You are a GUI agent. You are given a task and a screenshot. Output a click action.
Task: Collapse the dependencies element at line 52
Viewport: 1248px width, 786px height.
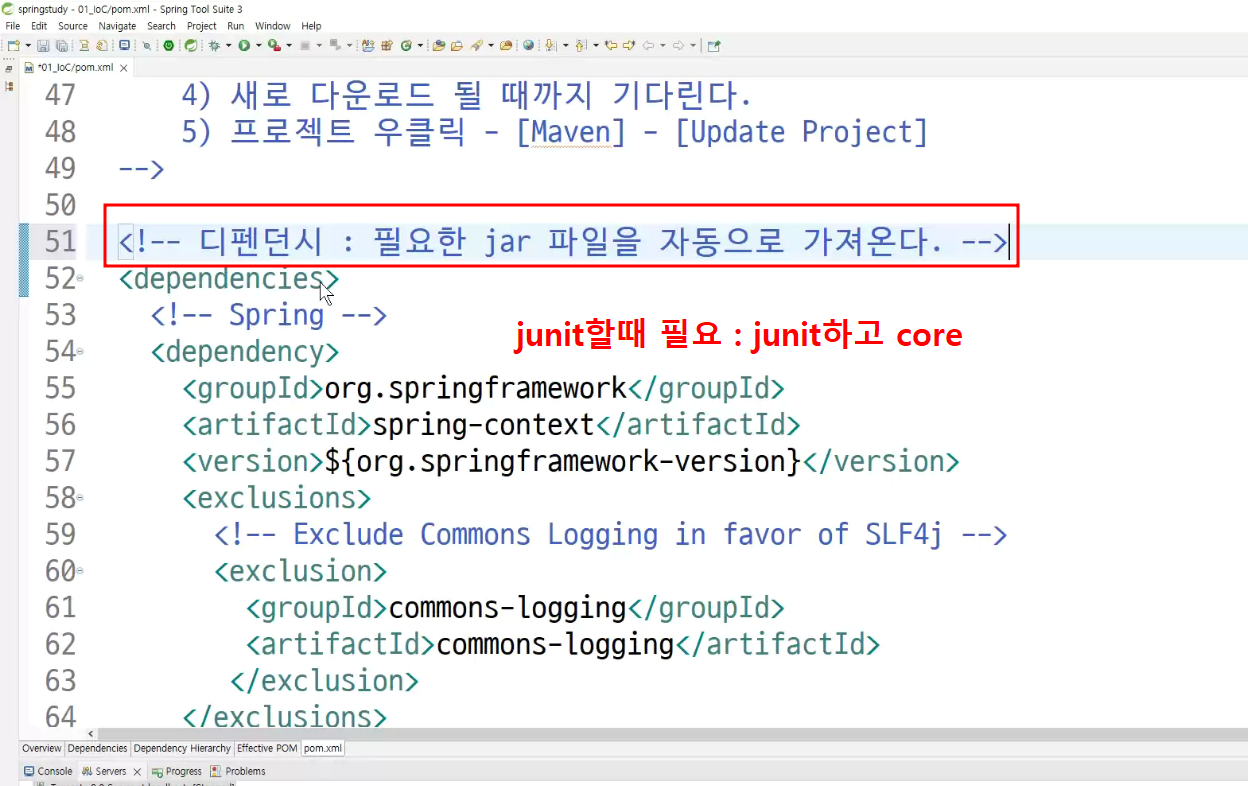[79, 278]
